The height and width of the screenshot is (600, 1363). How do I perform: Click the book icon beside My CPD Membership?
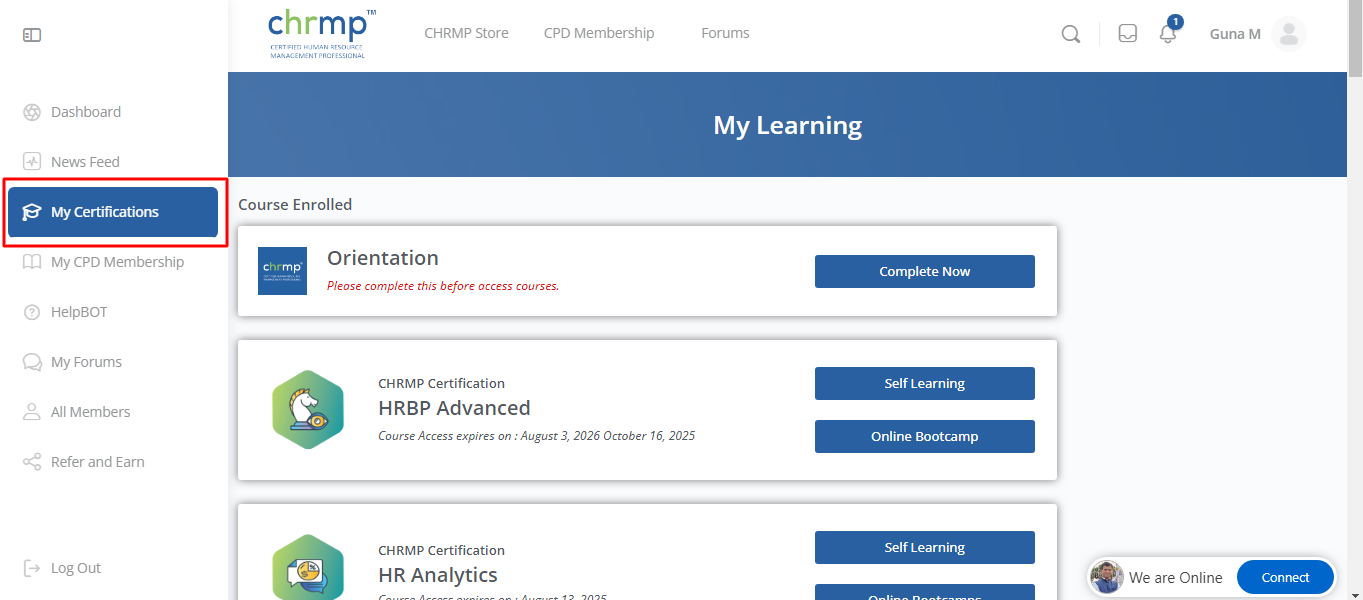pos(32,262)
